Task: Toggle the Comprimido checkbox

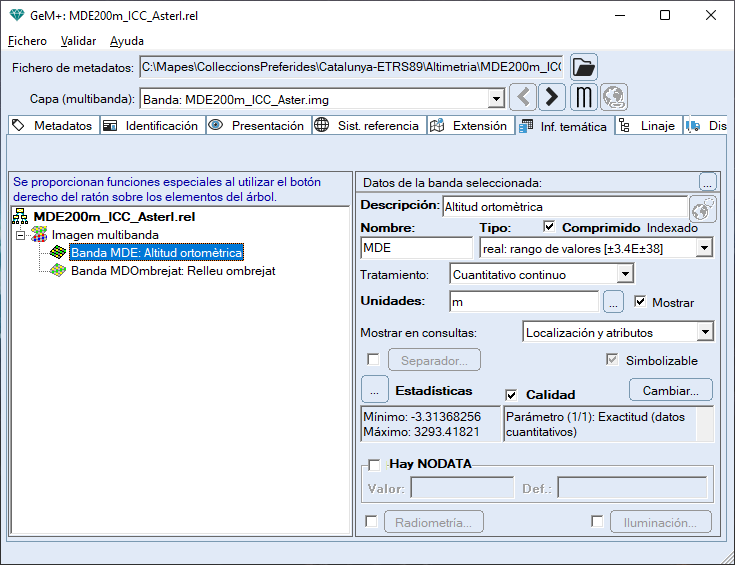Action: [x=549, y=227]
